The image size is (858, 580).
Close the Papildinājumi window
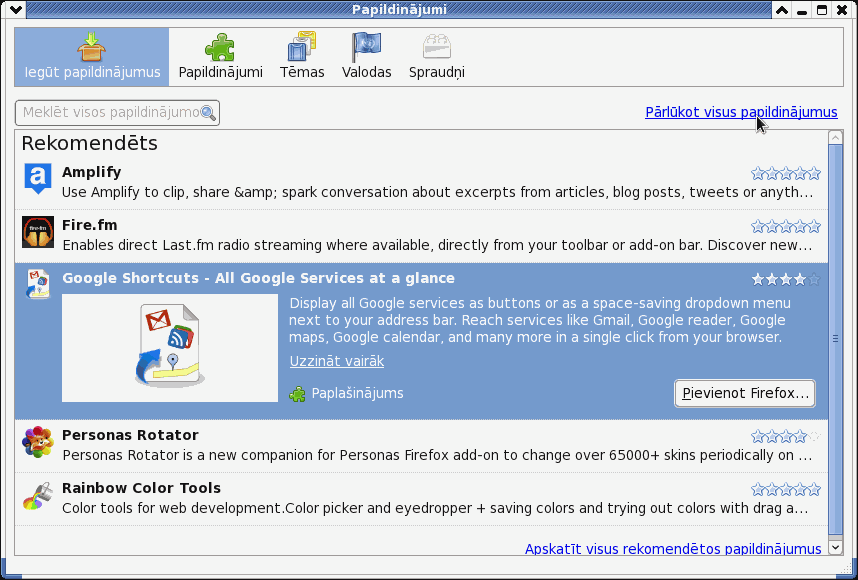(x=842, y=10)
